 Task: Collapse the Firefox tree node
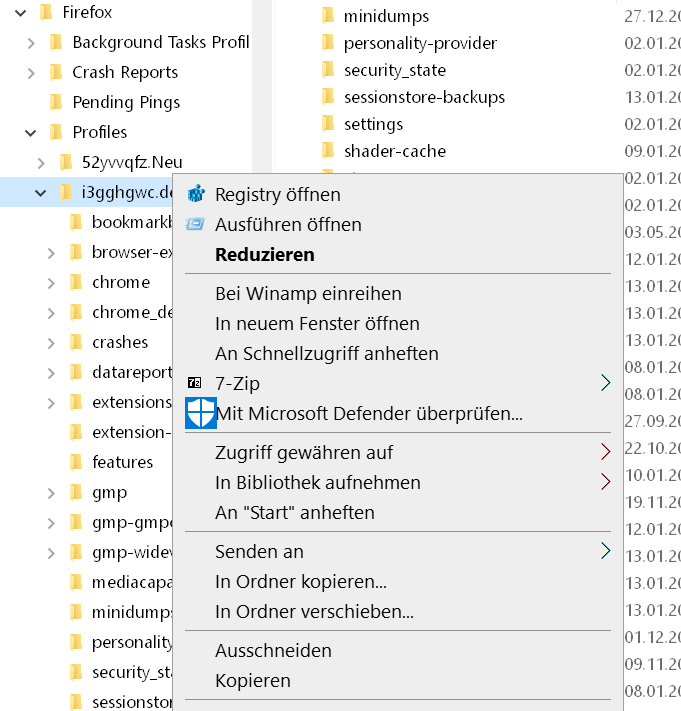(20, 13)
